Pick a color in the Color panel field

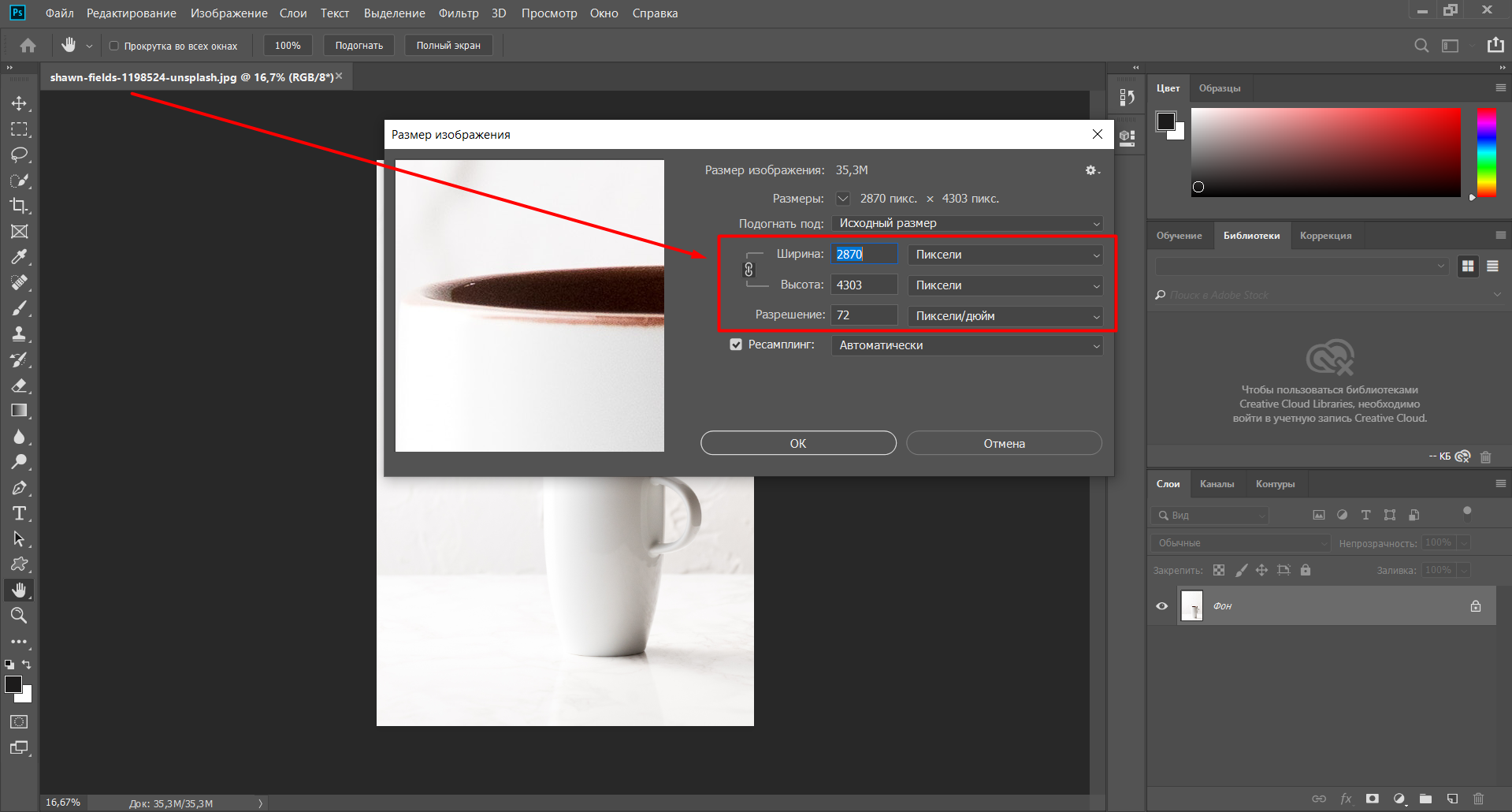(x=1325, y=153)
